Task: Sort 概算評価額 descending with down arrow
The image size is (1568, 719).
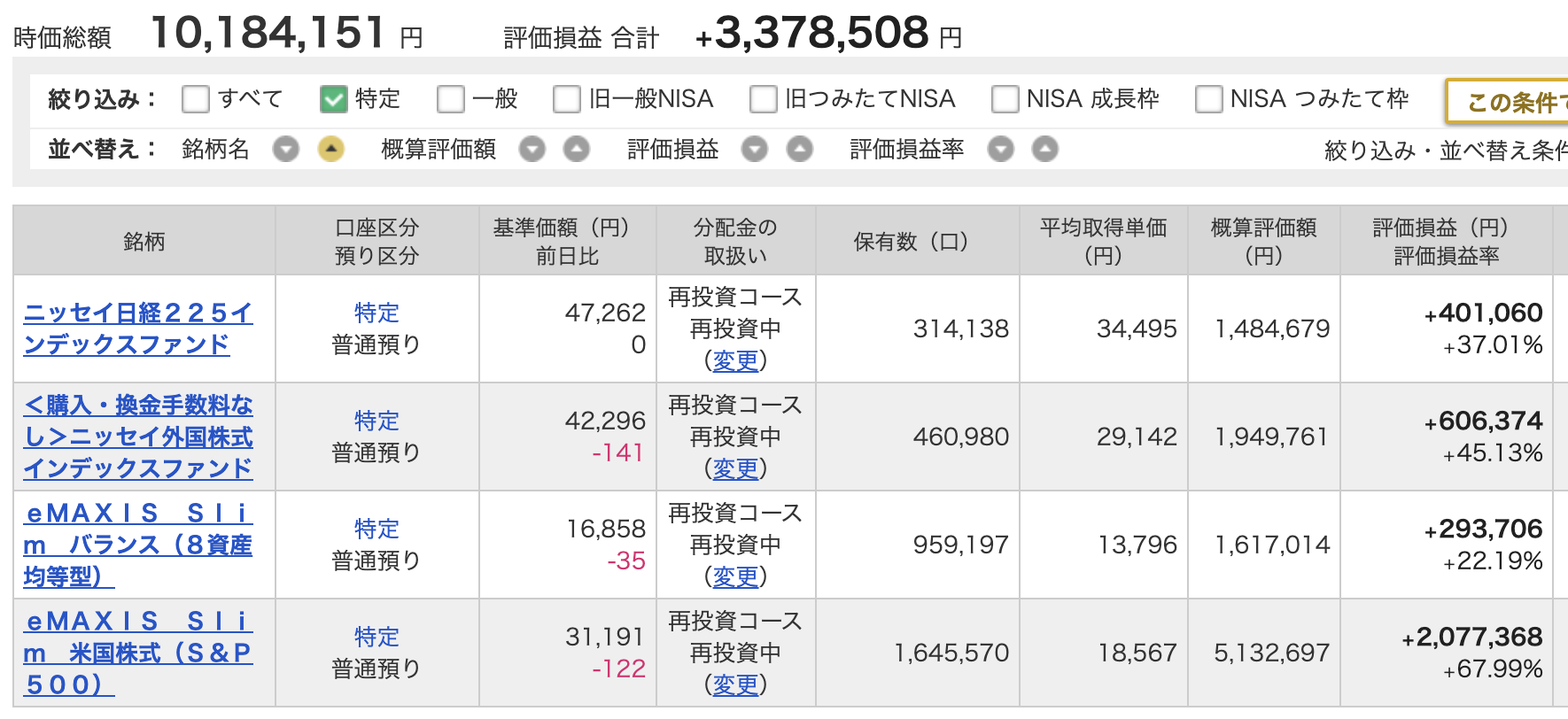Action: (532, 150)
